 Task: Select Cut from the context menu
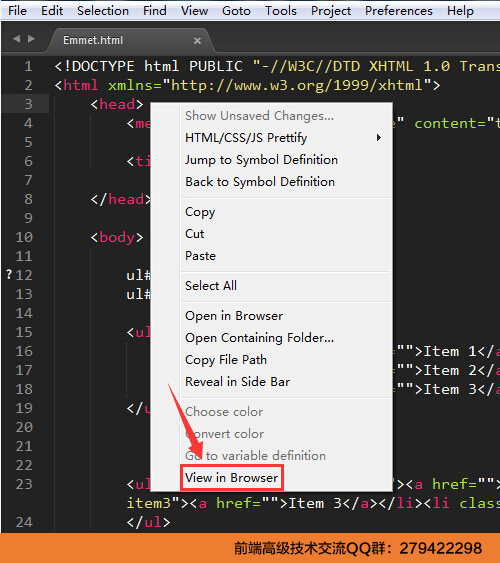click(195, 234)
